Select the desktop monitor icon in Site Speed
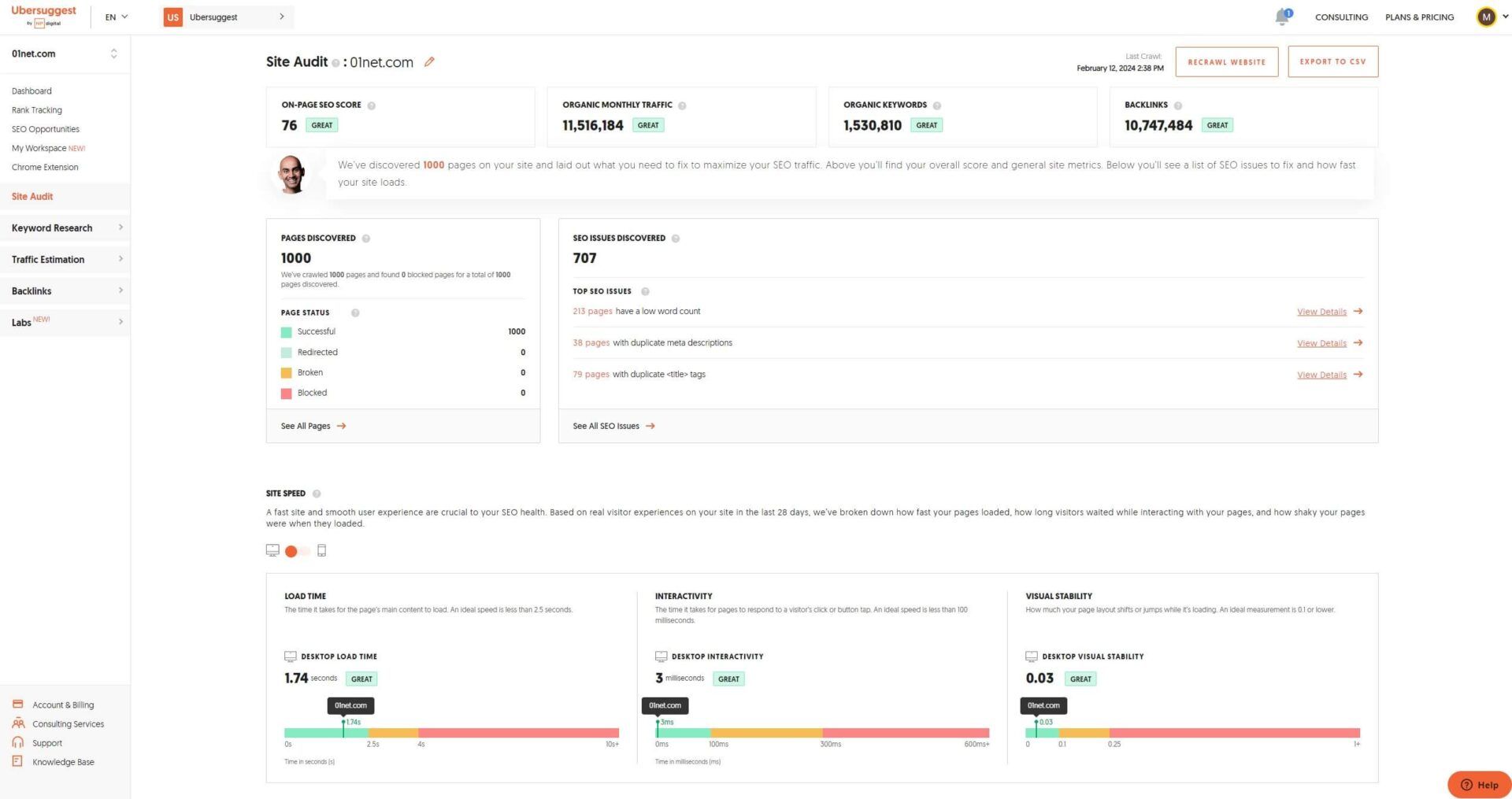Screen dimensions: 1512x799 click(272, 550)
